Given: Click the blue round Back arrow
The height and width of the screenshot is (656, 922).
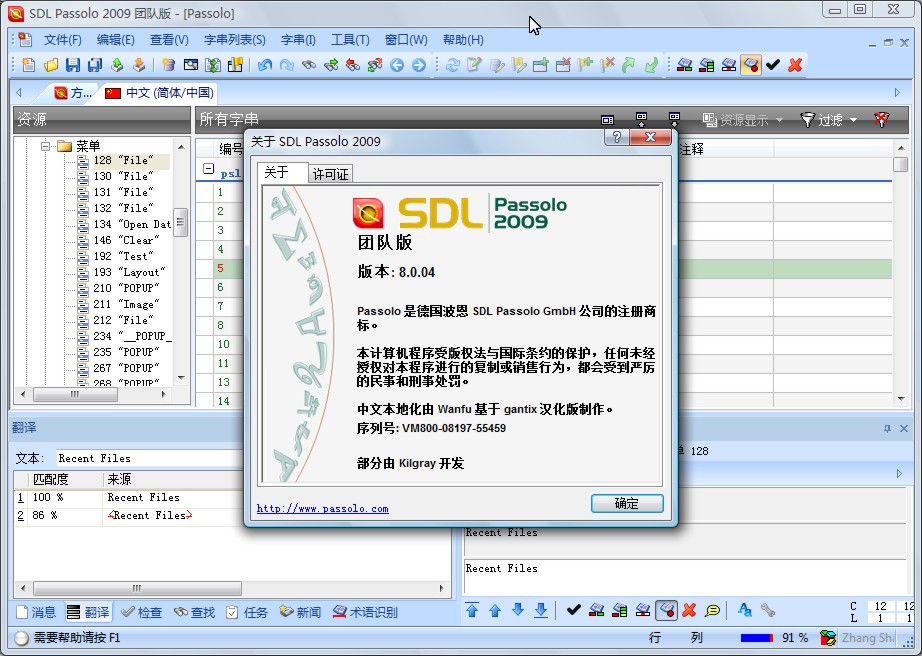Looking at the screenshot, I should pyautogui.click(x=397, y=65).
